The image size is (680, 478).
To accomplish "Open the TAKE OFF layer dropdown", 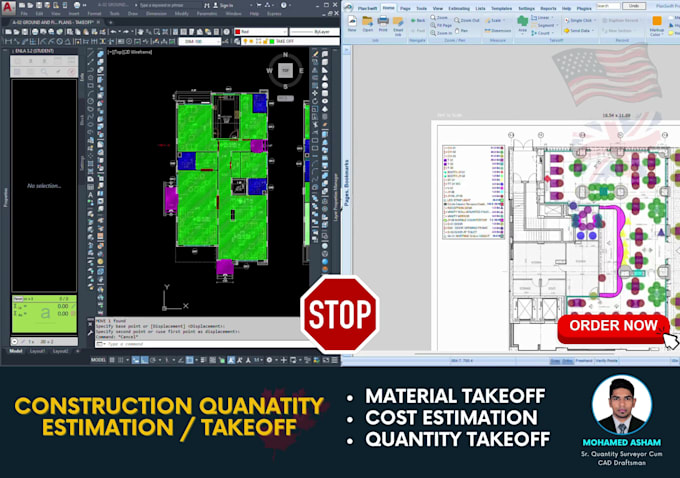I will pos(290,42).
